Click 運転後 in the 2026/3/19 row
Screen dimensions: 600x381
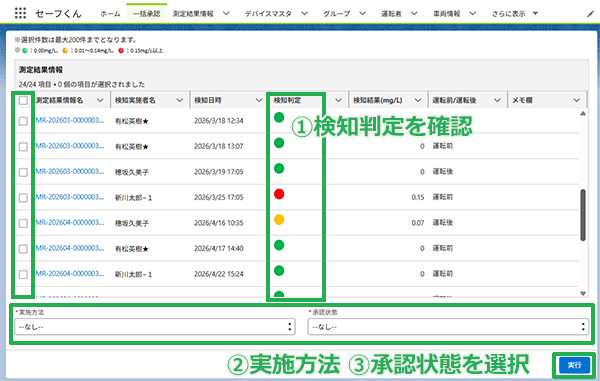(442, 172)
